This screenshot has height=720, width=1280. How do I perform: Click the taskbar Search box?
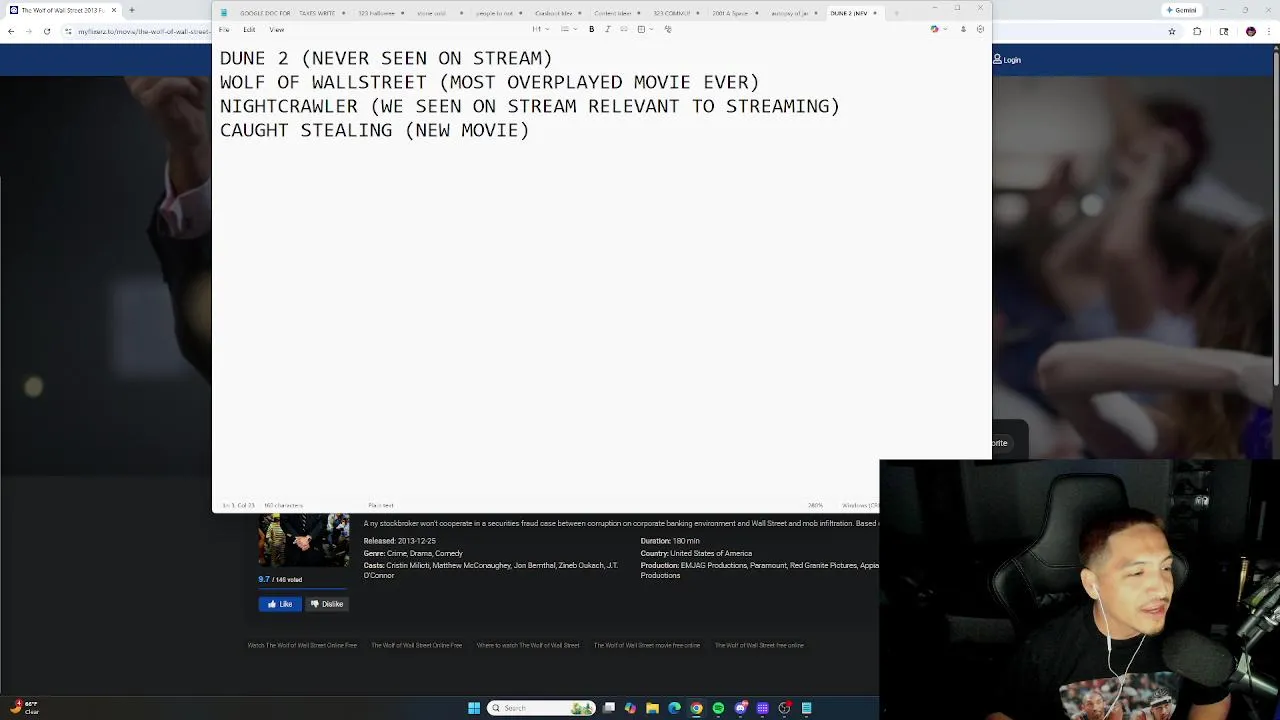coord(541,708)
